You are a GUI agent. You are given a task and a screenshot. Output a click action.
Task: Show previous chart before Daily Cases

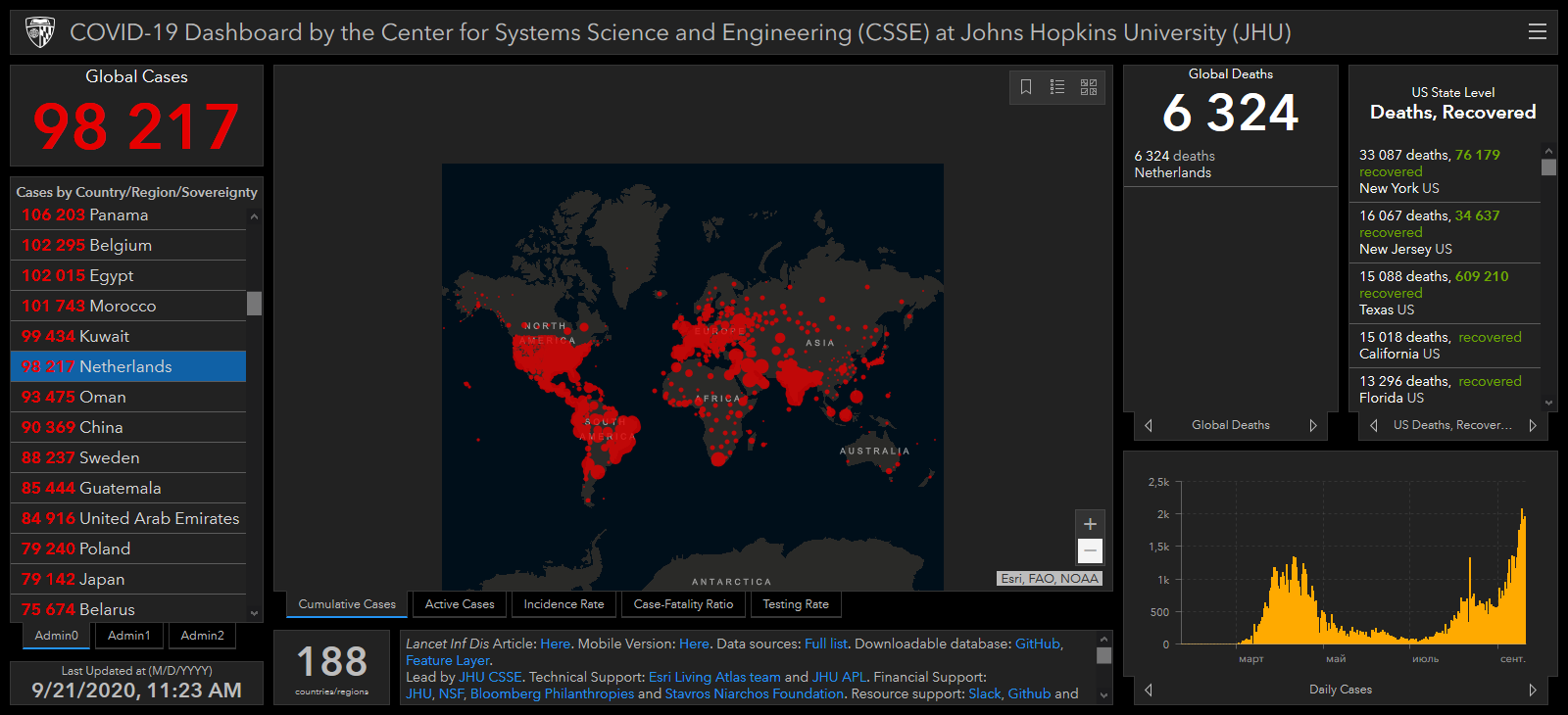click(1149, 690)
